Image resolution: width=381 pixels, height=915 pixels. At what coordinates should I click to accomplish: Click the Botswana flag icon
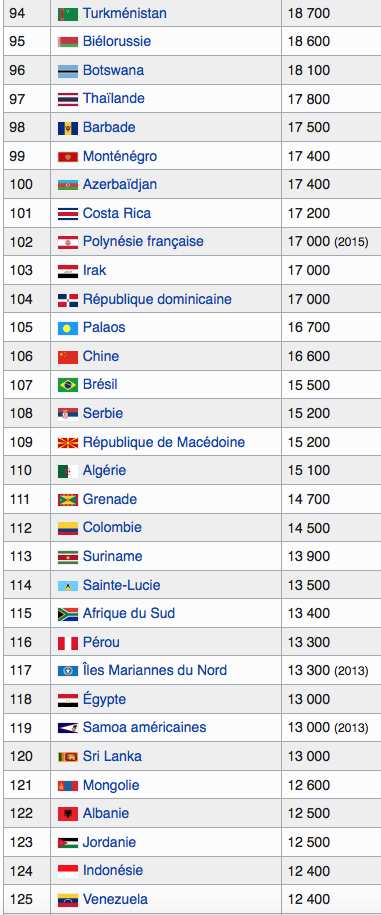[x=68, y=71]
